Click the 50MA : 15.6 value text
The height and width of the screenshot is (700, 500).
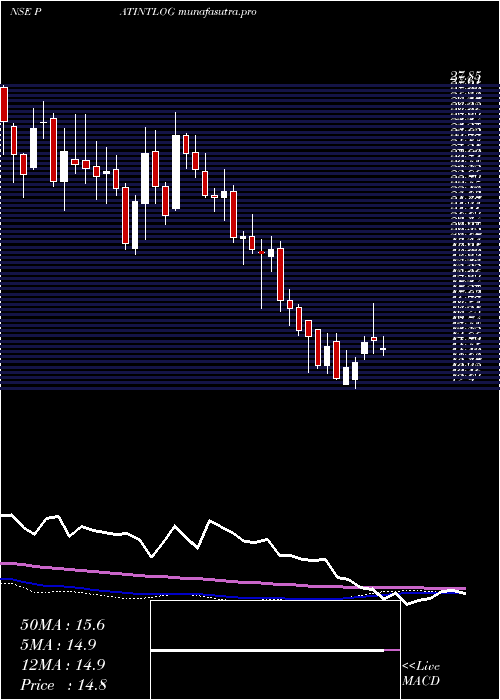click(x=62, y=625)
